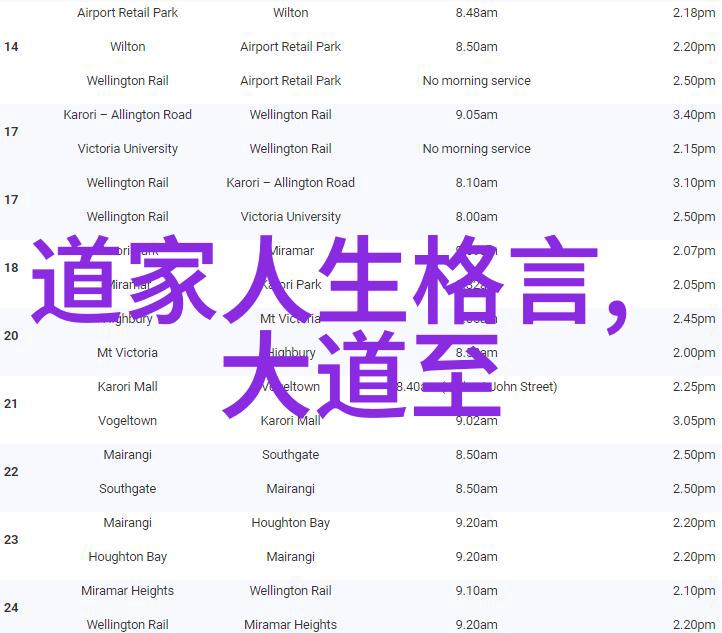Click the '8.00am' morning time
The width and height of the screenshot is (722, 633).
click(477, 217)
